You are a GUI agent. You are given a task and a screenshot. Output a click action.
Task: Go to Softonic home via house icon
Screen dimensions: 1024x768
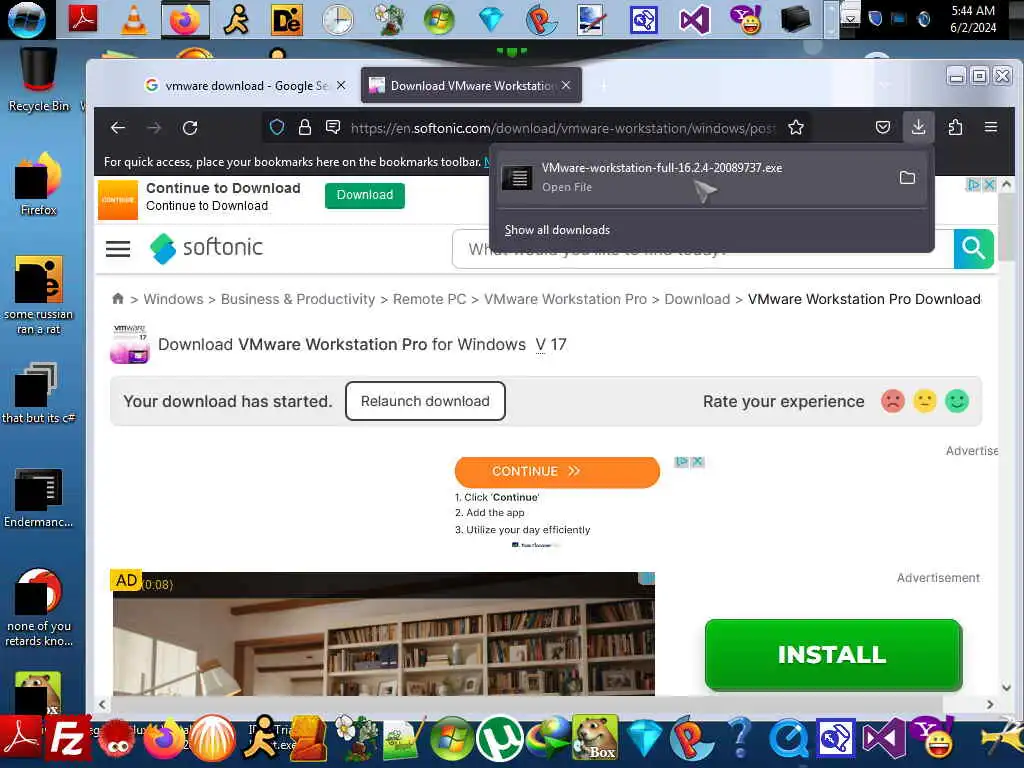(x=118, y=298)
